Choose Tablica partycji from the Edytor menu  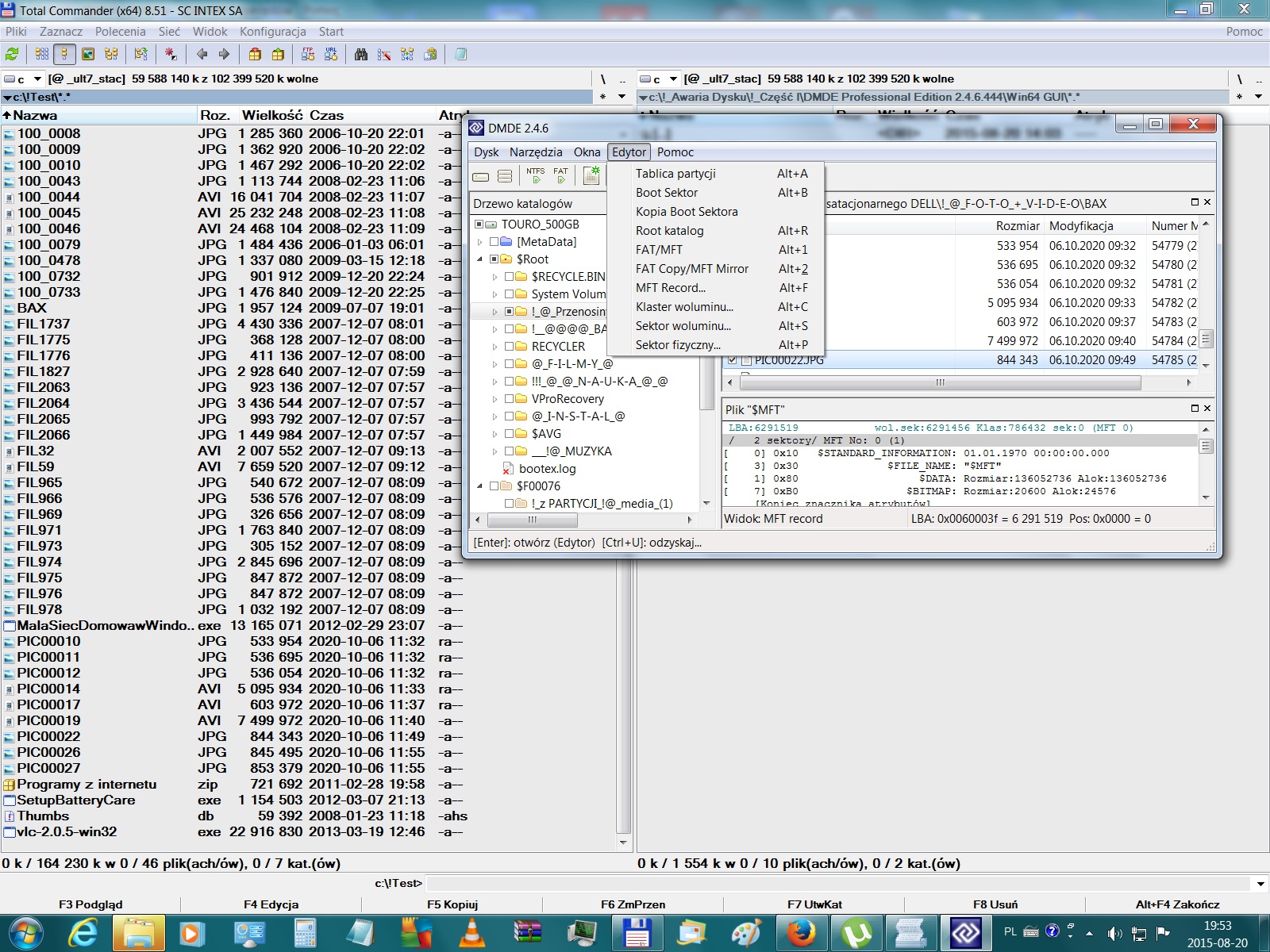click(x=716, y=174)
